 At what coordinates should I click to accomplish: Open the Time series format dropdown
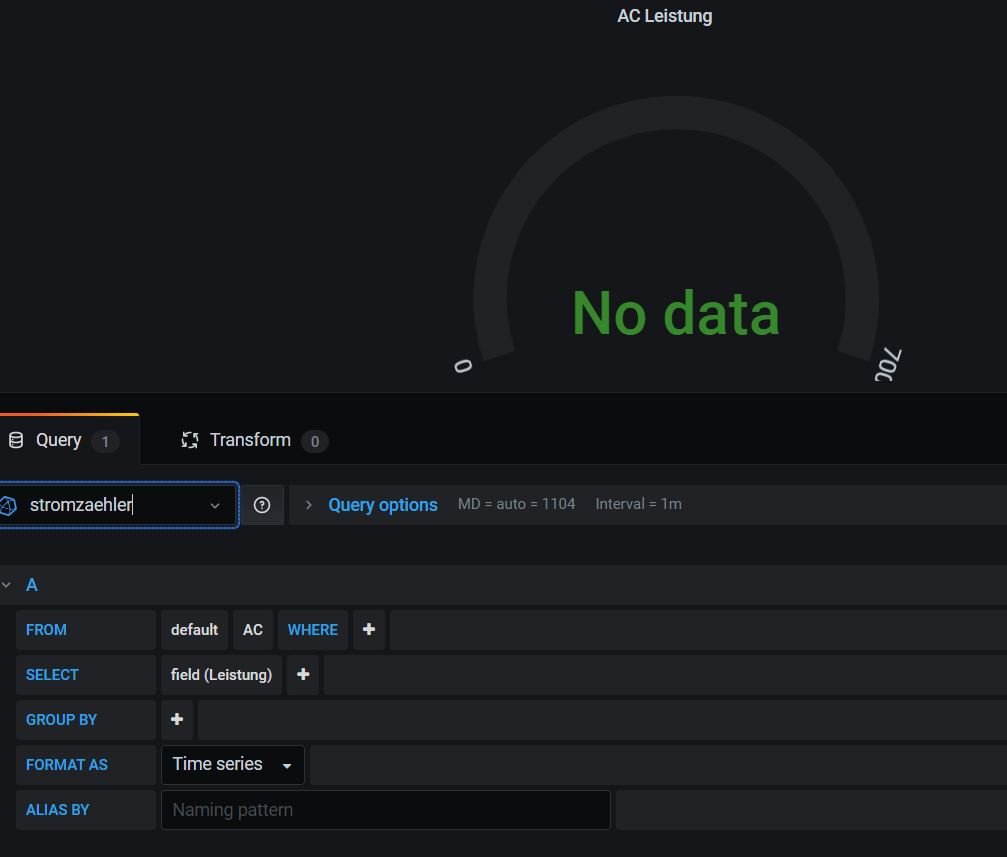[232, 765]
